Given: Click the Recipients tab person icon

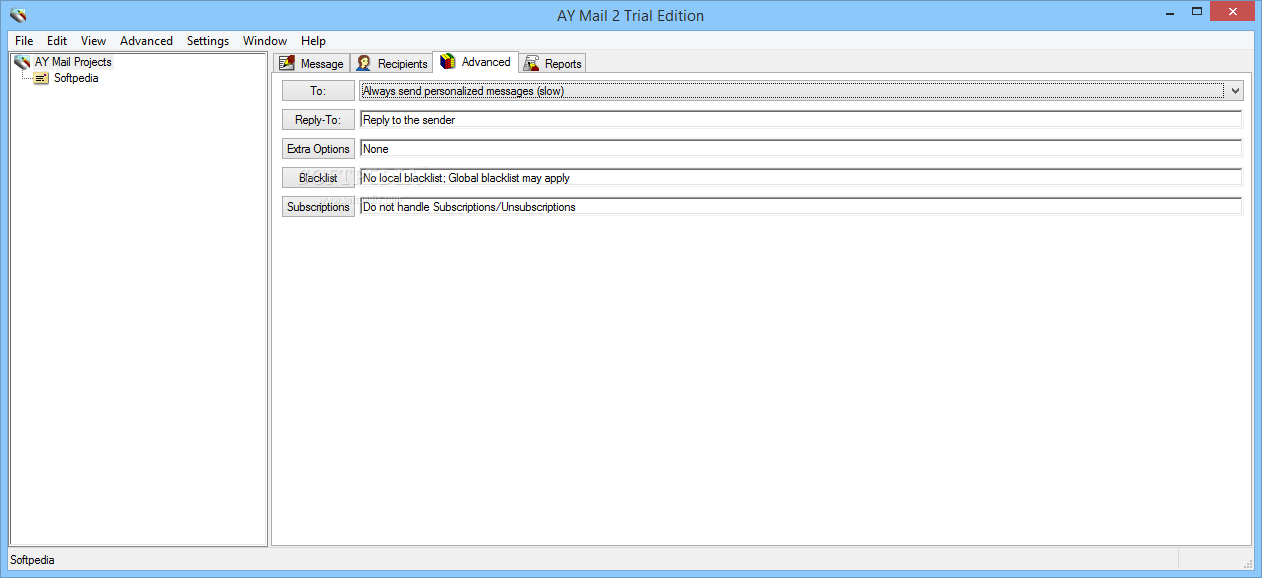Looking at the screenshot, I should pos(364,63).
